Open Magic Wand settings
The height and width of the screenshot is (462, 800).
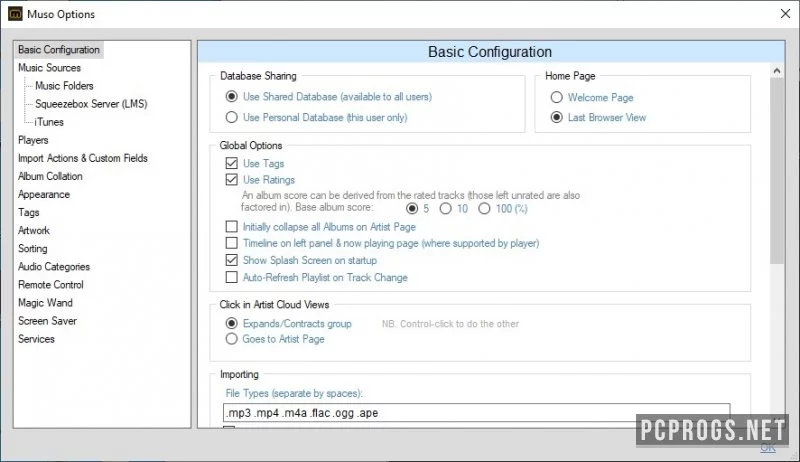45,303
